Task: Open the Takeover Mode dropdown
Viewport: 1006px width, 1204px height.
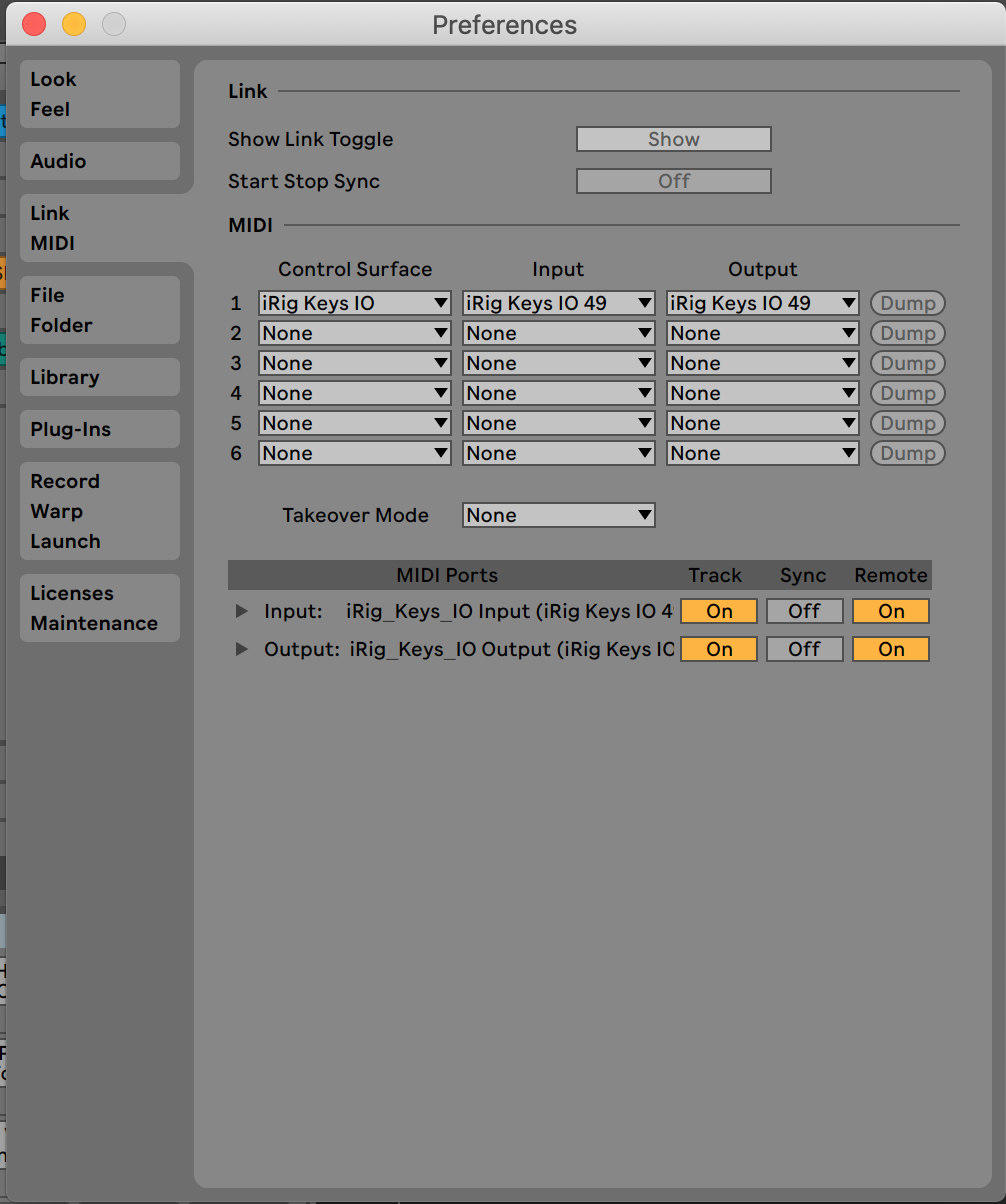Action: pos(558,515)
